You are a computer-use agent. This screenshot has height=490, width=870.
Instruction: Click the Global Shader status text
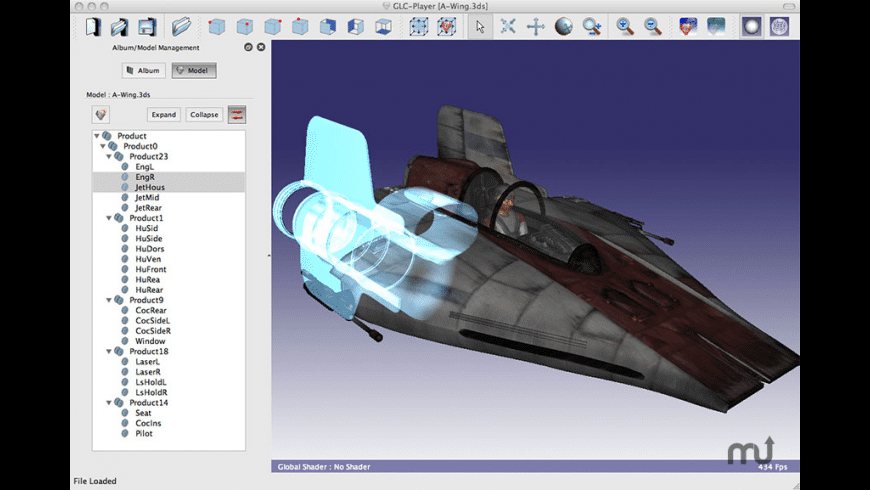click(x=323, y=467)
